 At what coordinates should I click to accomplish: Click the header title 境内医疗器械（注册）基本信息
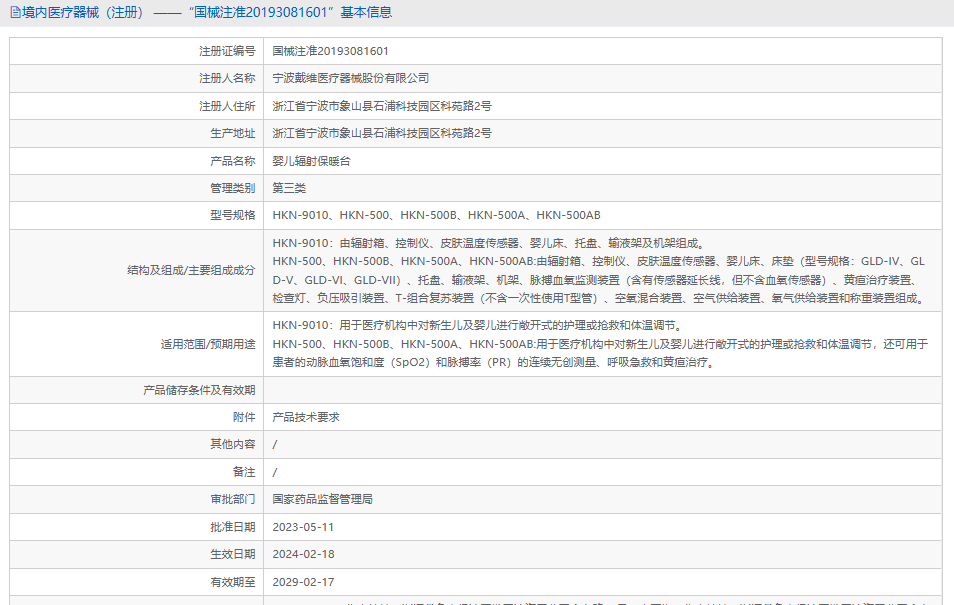click(207, 12)
